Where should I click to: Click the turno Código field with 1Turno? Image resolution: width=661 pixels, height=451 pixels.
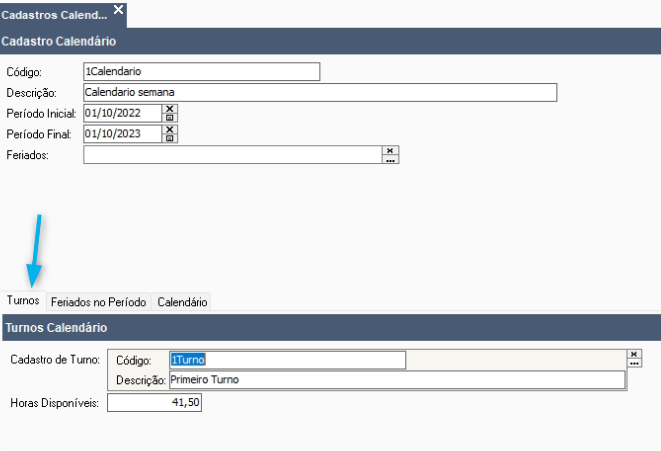tap(288, 360)
